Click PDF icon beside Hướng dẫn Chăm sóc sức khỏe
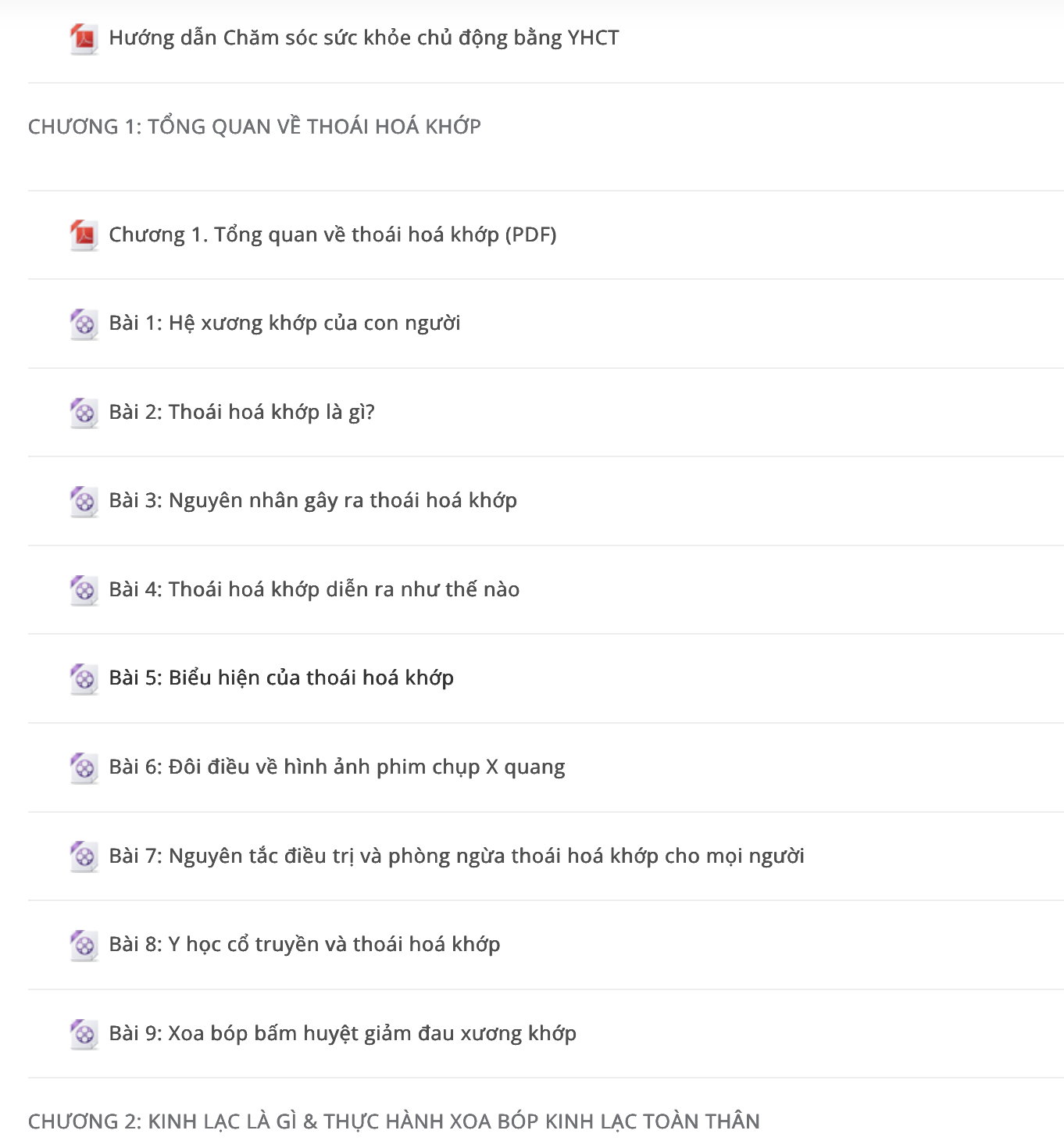This screenshot has height=1141, width=1064. 84,38
